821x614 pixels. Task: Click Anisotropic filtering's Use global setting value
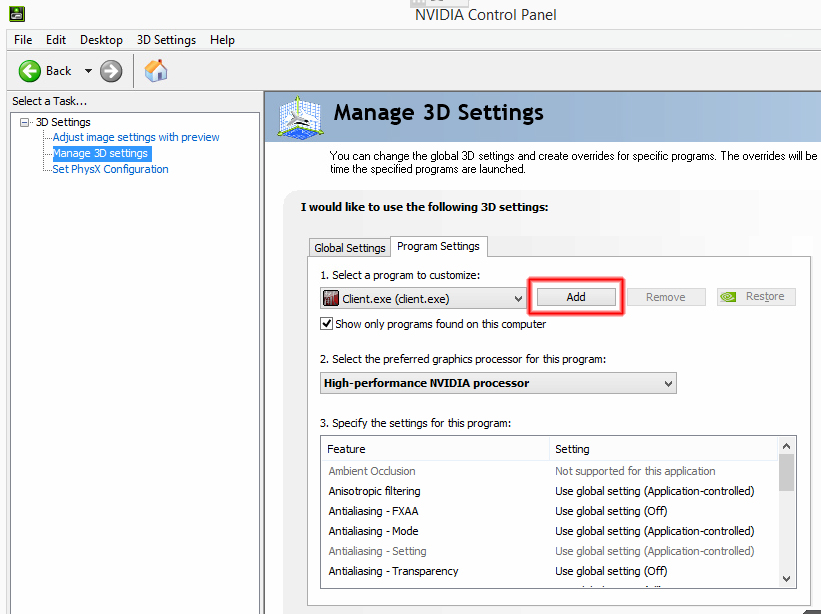654,491
